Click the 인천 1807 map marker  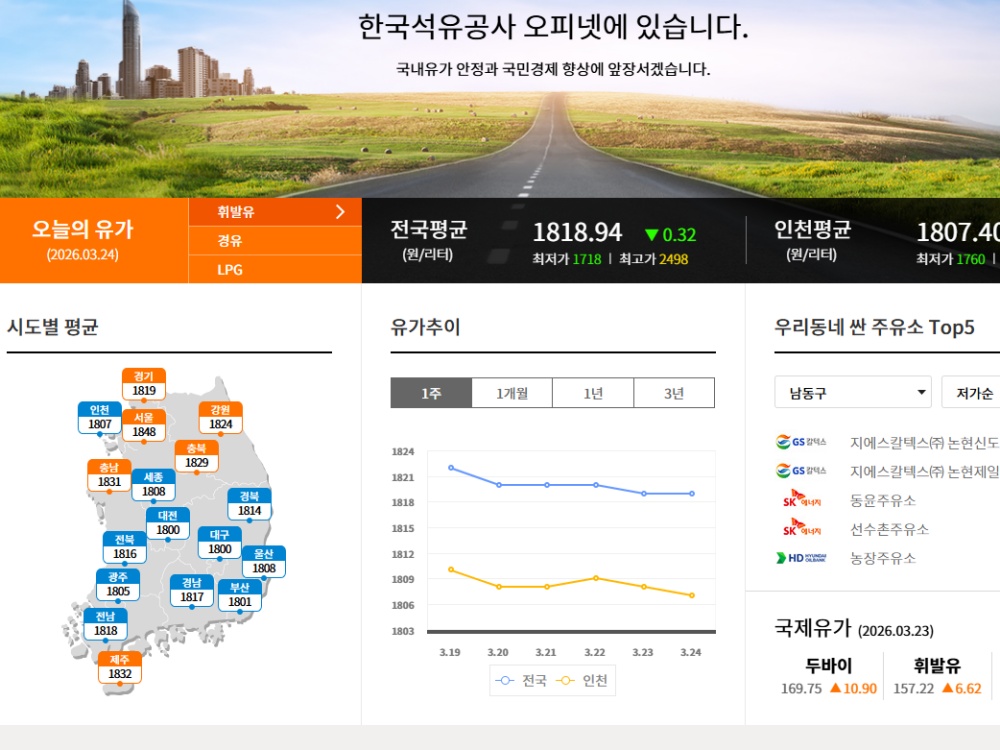[x=99, y=418]
